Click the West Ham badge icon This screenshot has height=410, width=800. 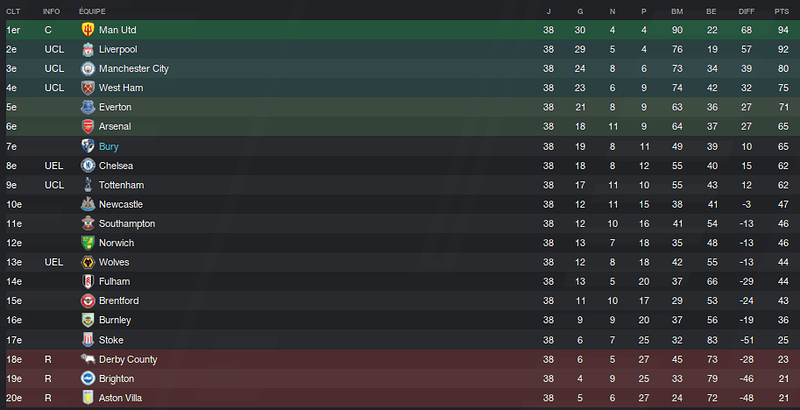coord(88,88)
